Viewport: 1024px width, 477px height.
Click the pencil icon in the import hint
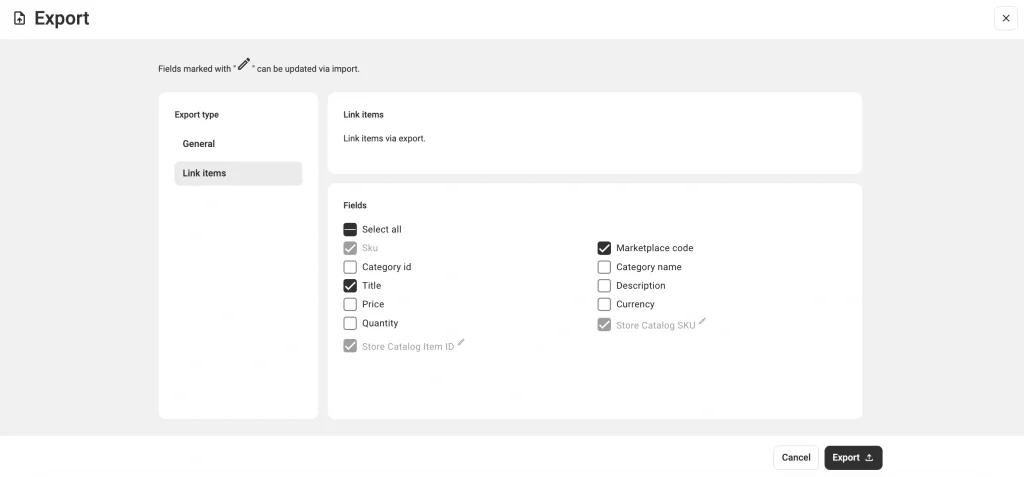click(x=243, y=64)
